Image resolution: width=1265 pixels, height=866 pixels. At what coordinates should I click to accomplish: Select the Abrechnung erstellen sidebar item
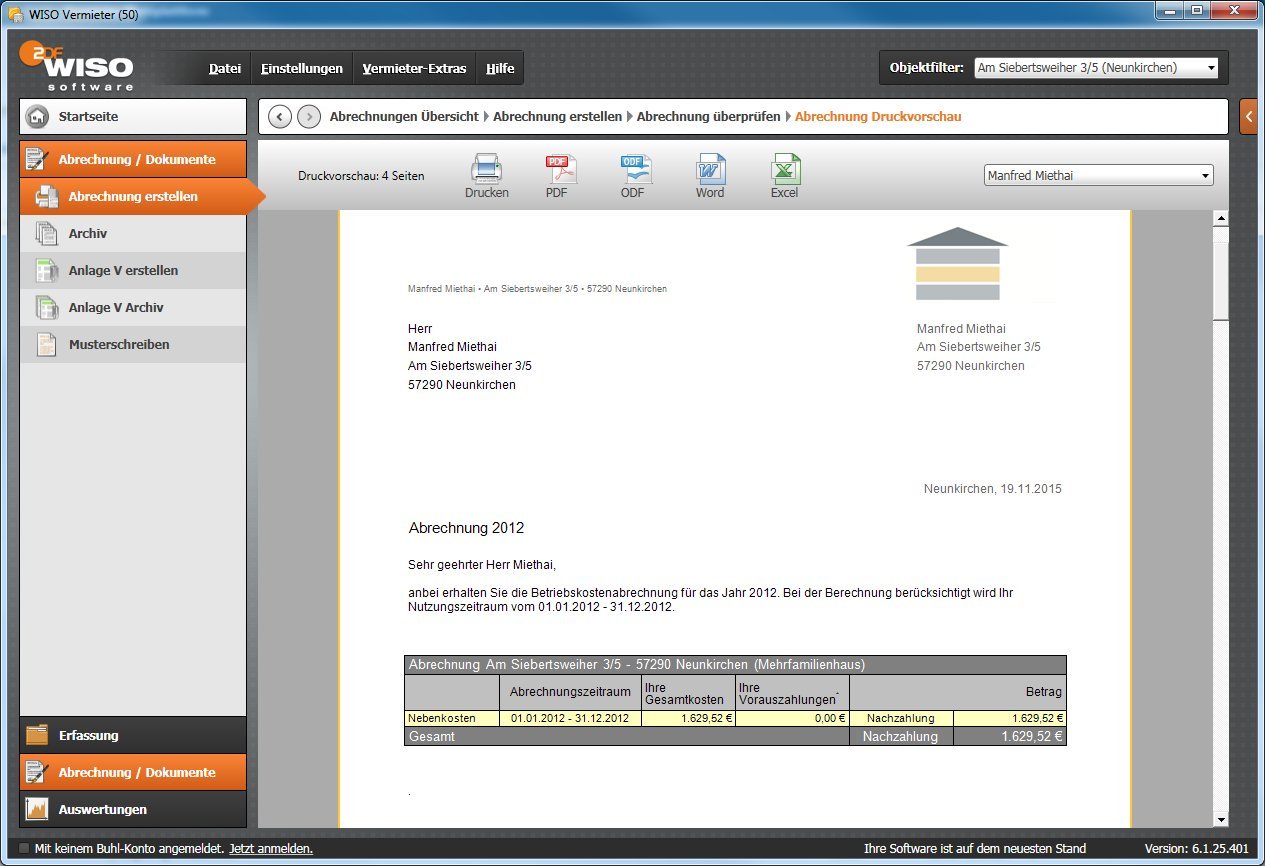(x=133, y=197)
